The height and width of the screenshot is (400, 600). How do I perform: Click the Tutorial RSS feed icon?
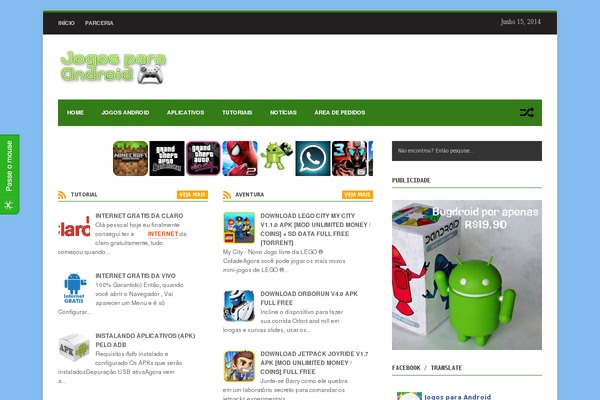tap(62, 195)
